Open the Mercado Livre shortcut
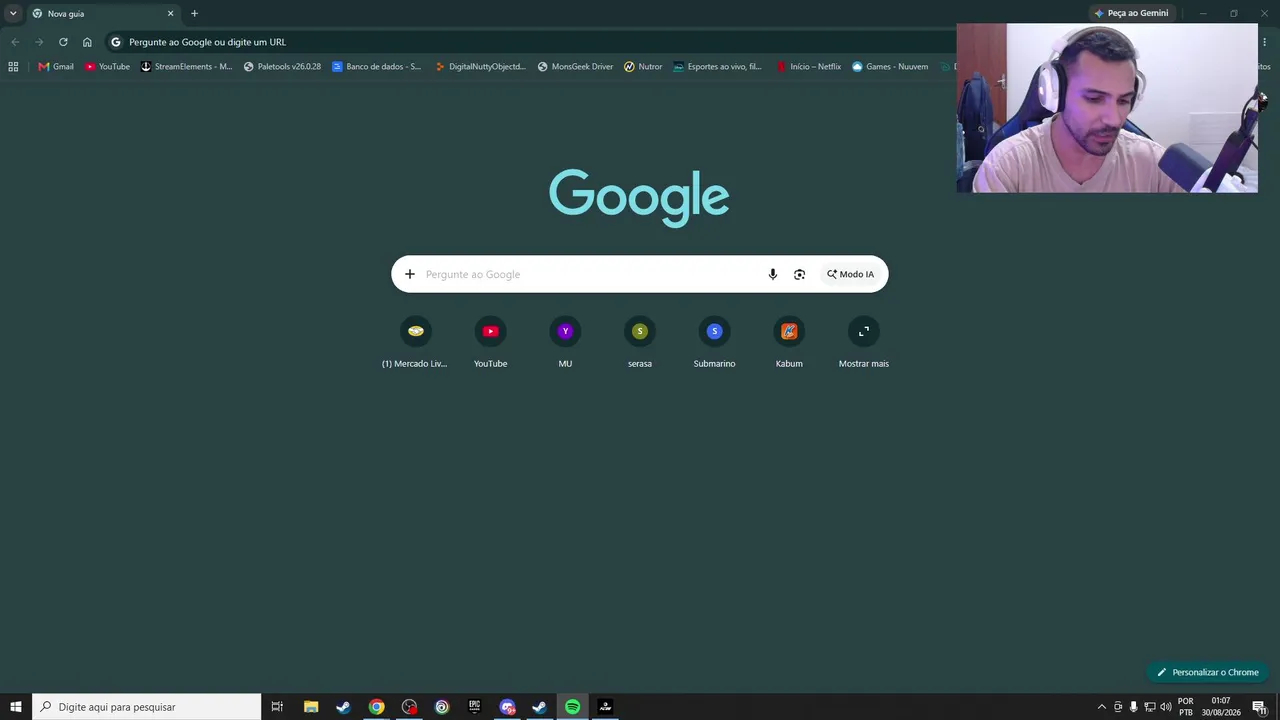Viewport: 1280px width, 720px height. click(x=415, y=343)
